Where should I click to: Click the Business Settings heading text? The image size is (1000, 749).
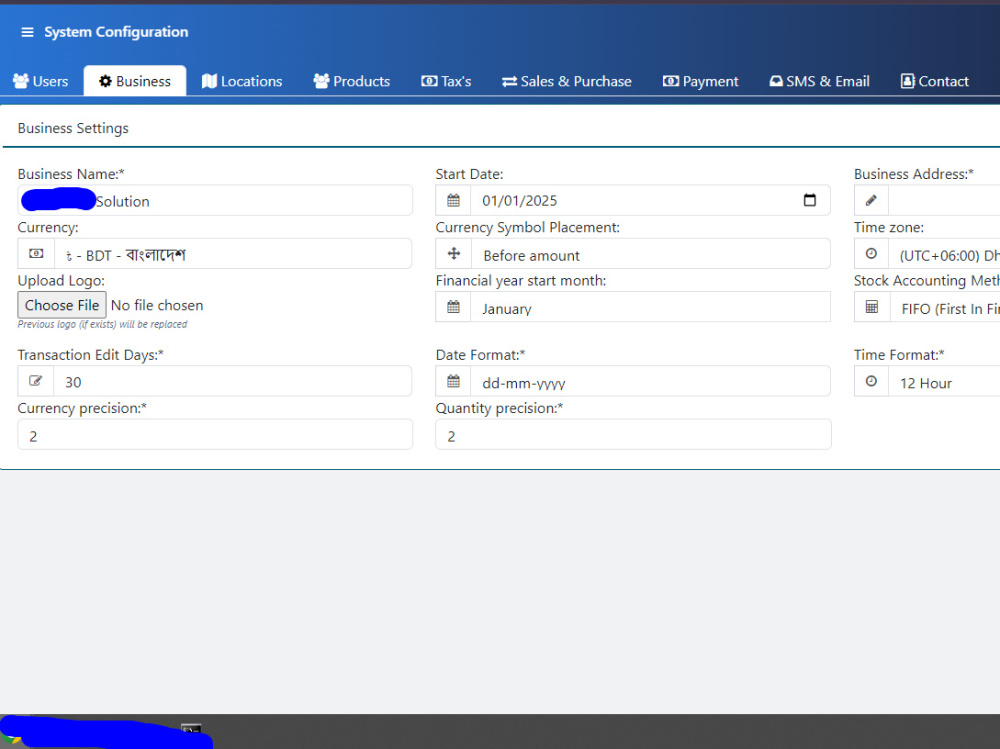tap(73, 128)
